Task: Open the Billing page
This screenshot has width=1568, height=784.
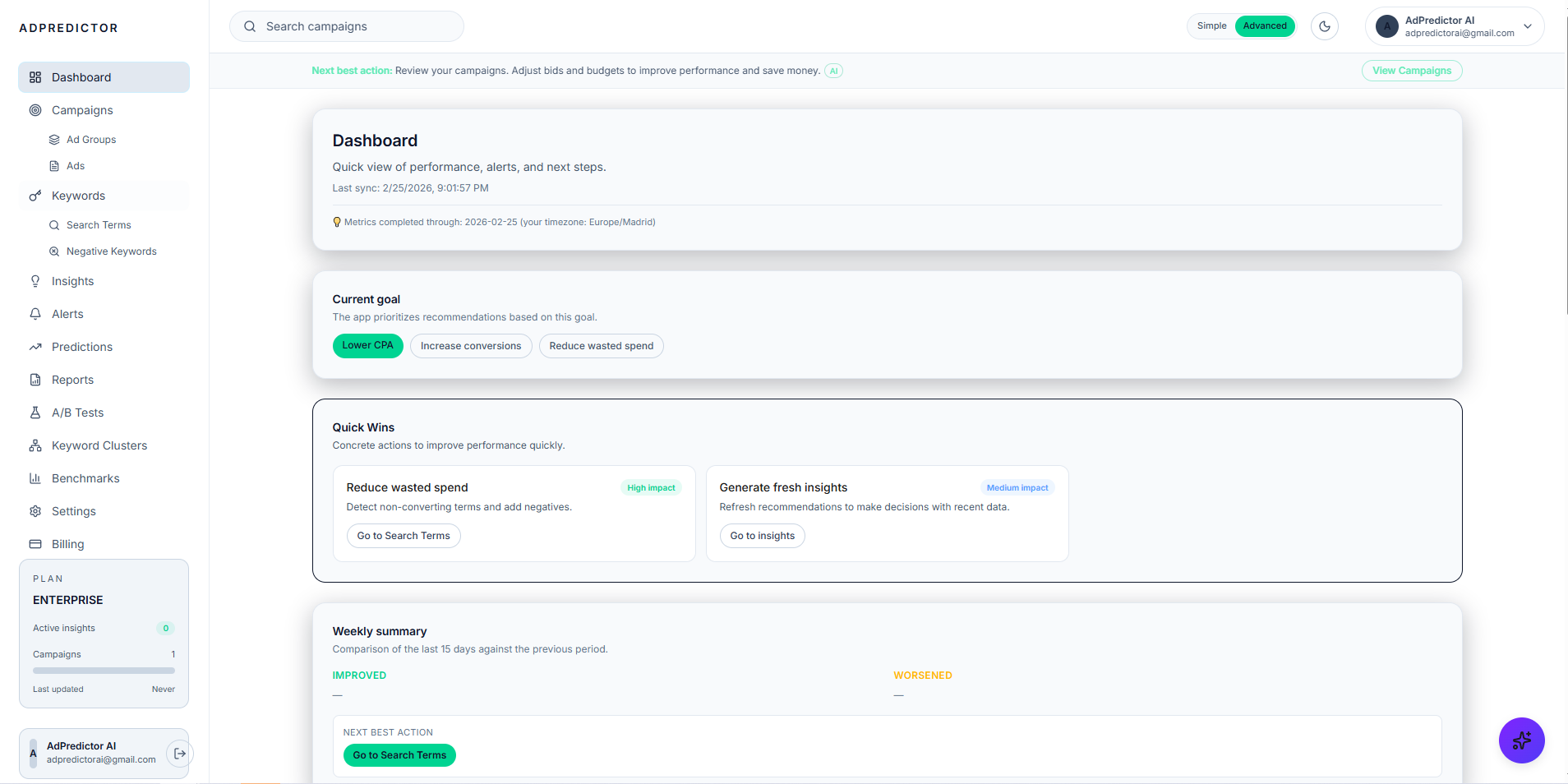Action: click(67, 544)
